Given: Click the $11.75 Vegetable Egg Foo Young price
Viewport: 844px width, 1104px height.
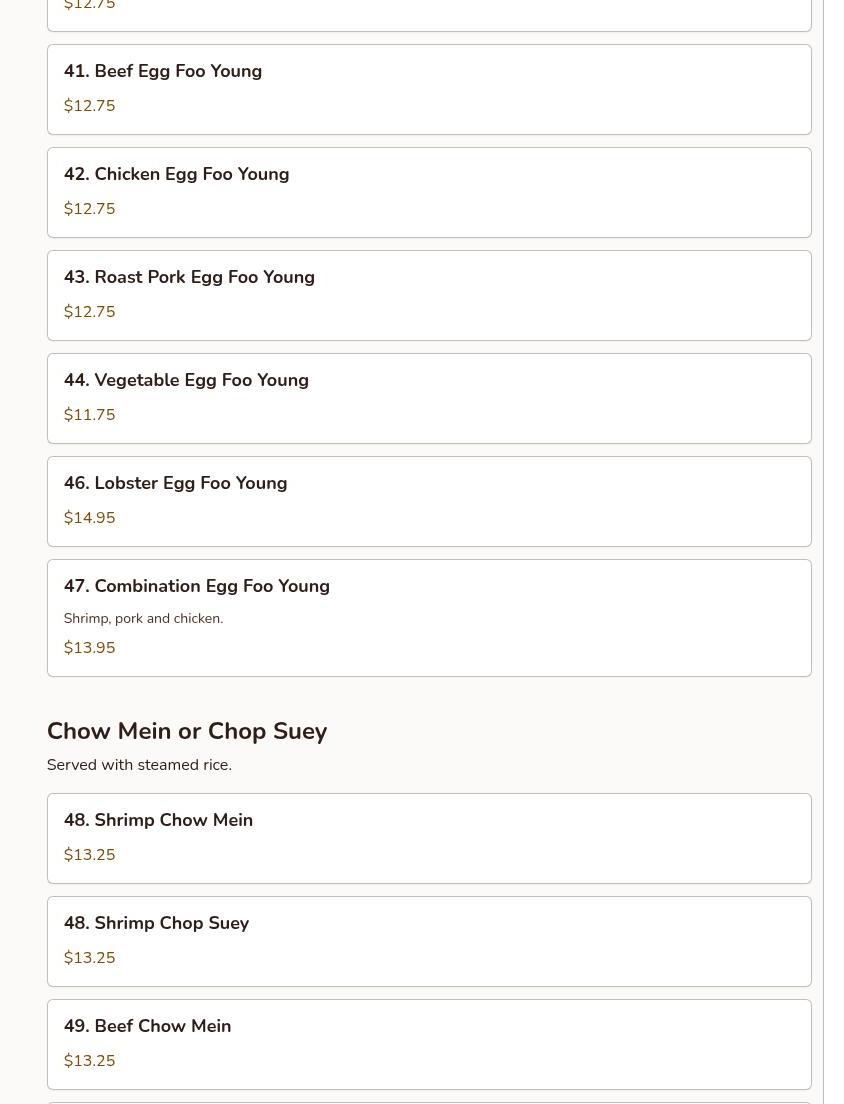Looking at the screenshot, I should point(89,415).
